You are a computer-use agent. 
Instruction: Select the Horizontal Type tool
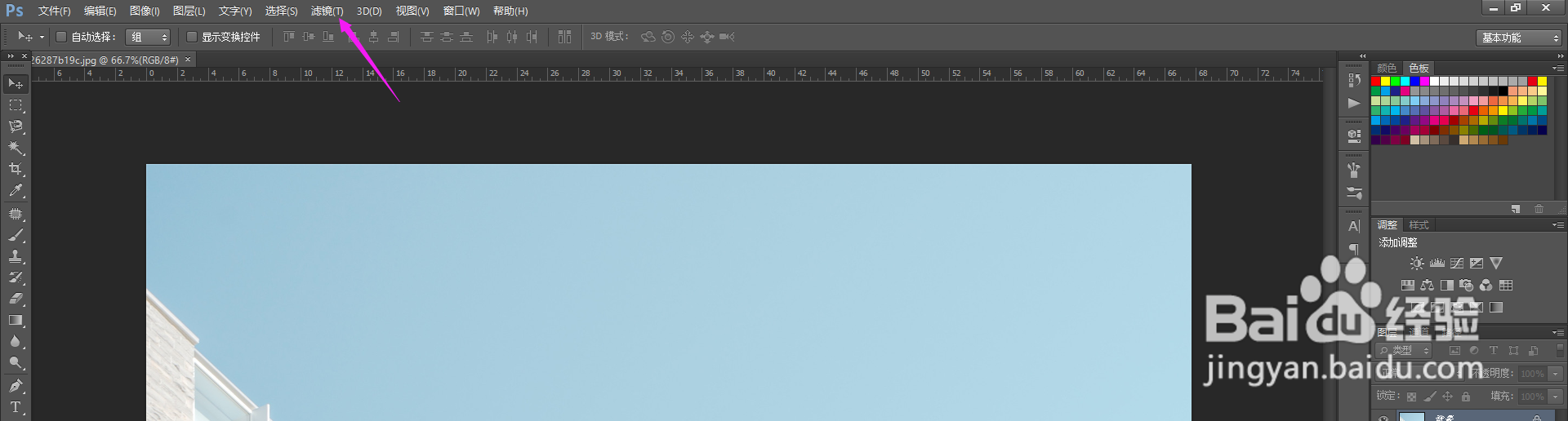tap(16, 407)
